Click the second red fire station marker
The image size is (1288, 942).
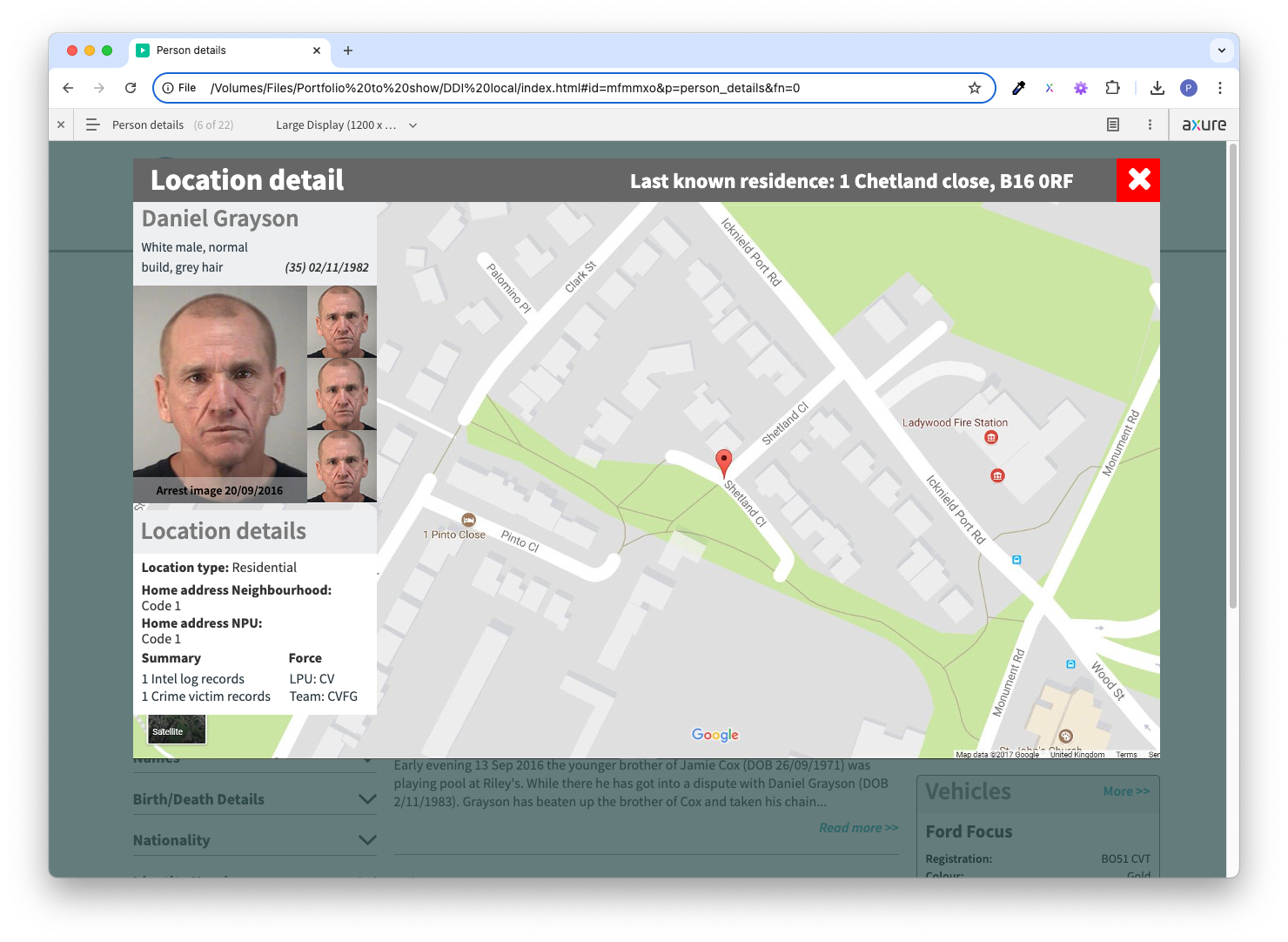point(997,475)
